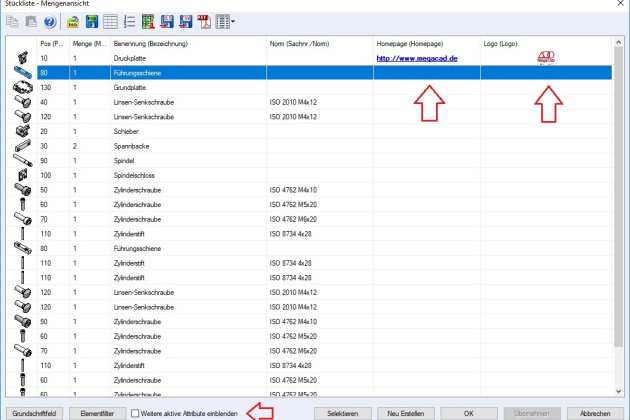Click the save parts list disk icon
Image resolution: width=630 pixels, height=420 pixels.
click(91, 22)
